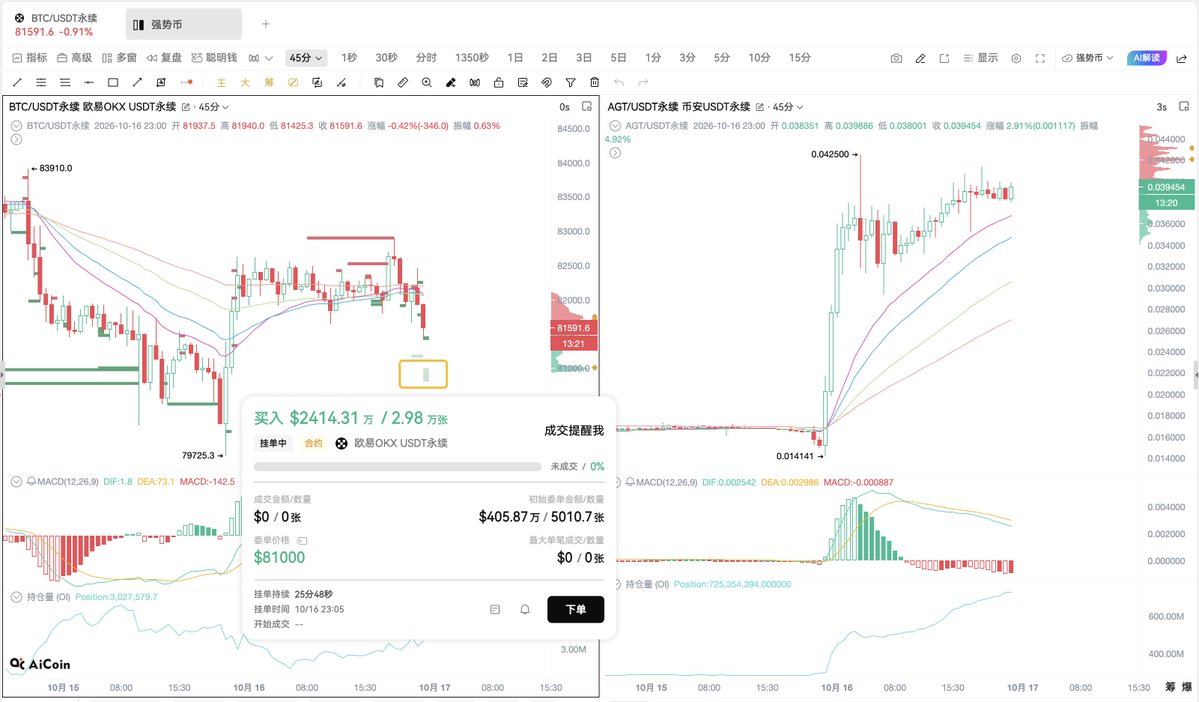Toggle the 主 main-force order marker
Image resolution: width=1199 pixels, height=702 pixels.
221,83
